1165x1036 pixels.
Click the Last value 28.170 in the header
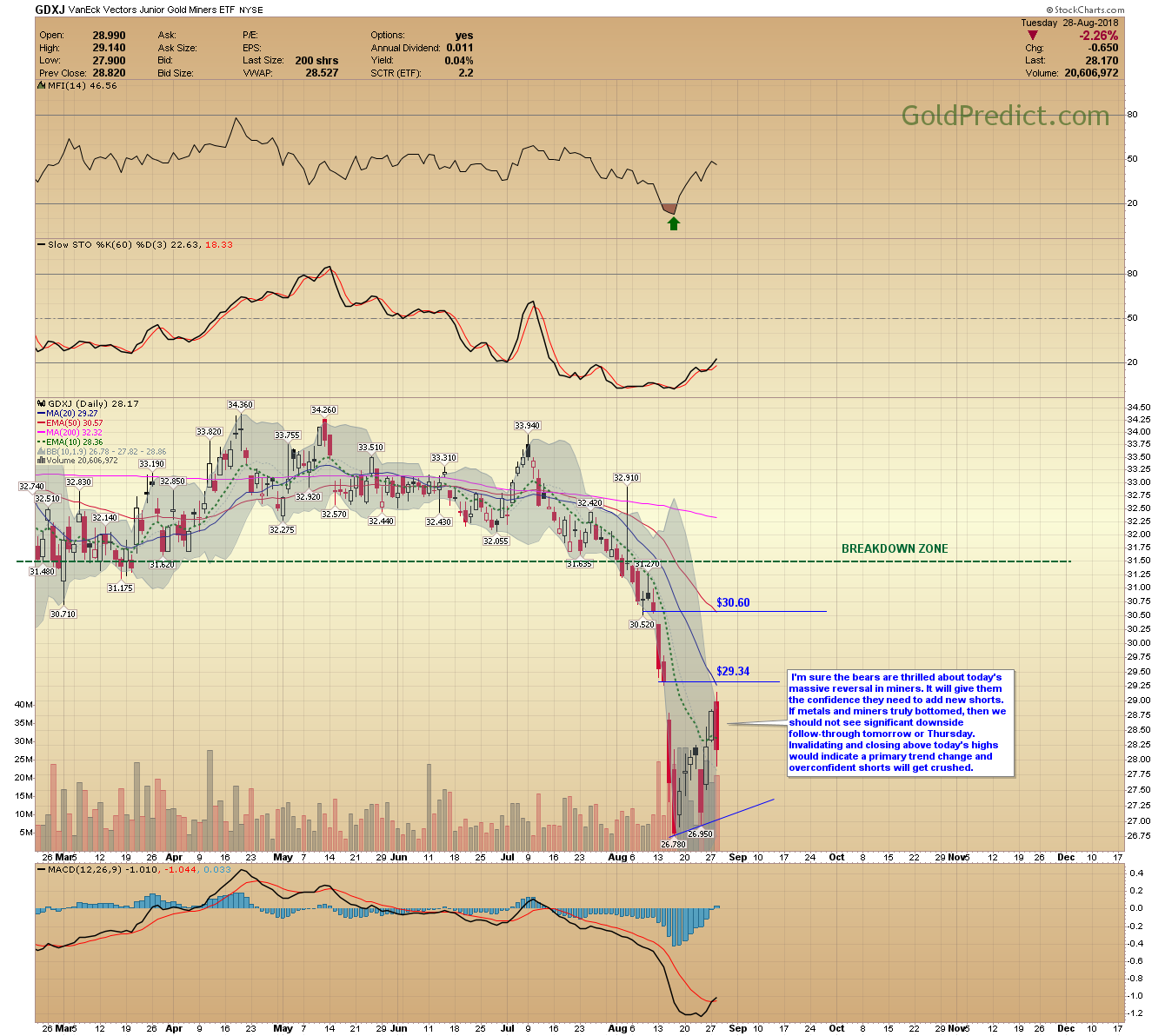point(1102,61)
